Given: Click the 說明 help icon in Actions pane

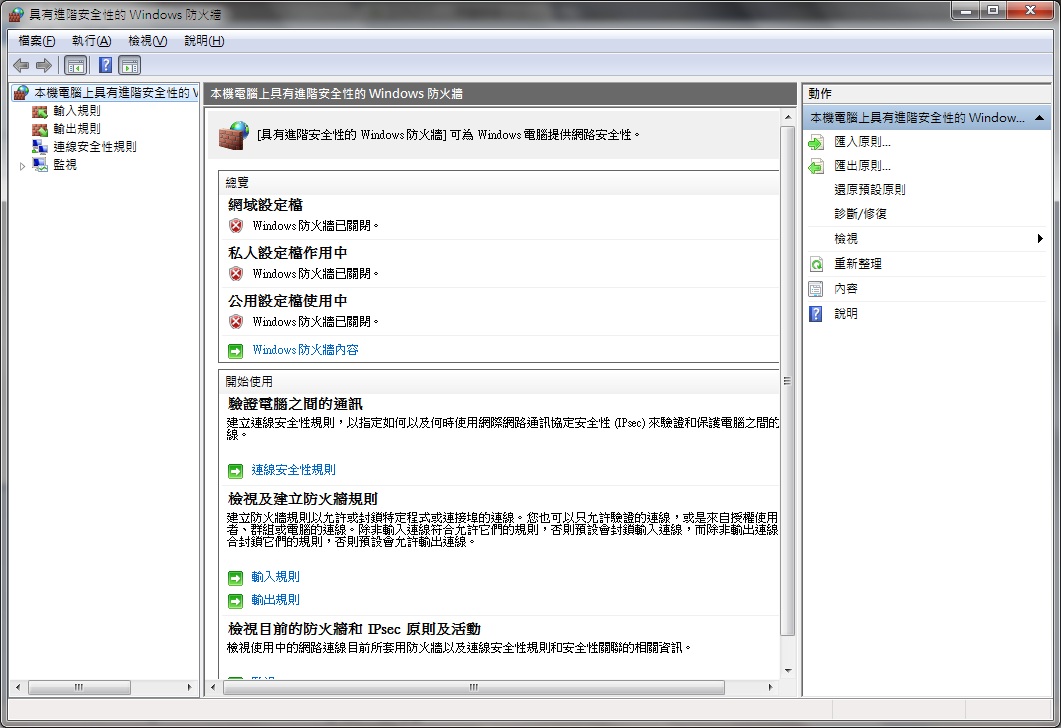Looking at the screenshot, I should click(x=816, y=314).
